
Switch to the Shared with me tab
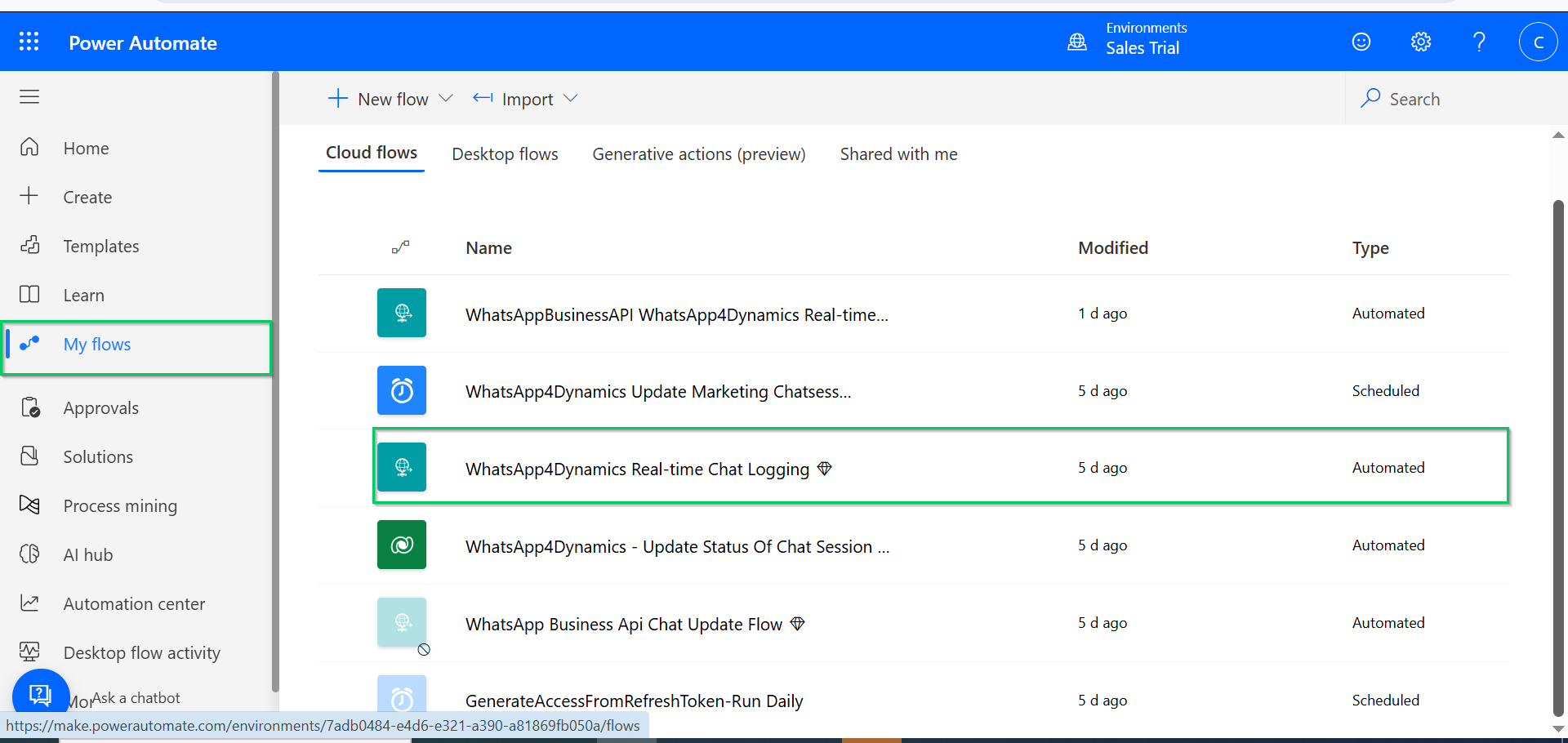coord(898,154)
